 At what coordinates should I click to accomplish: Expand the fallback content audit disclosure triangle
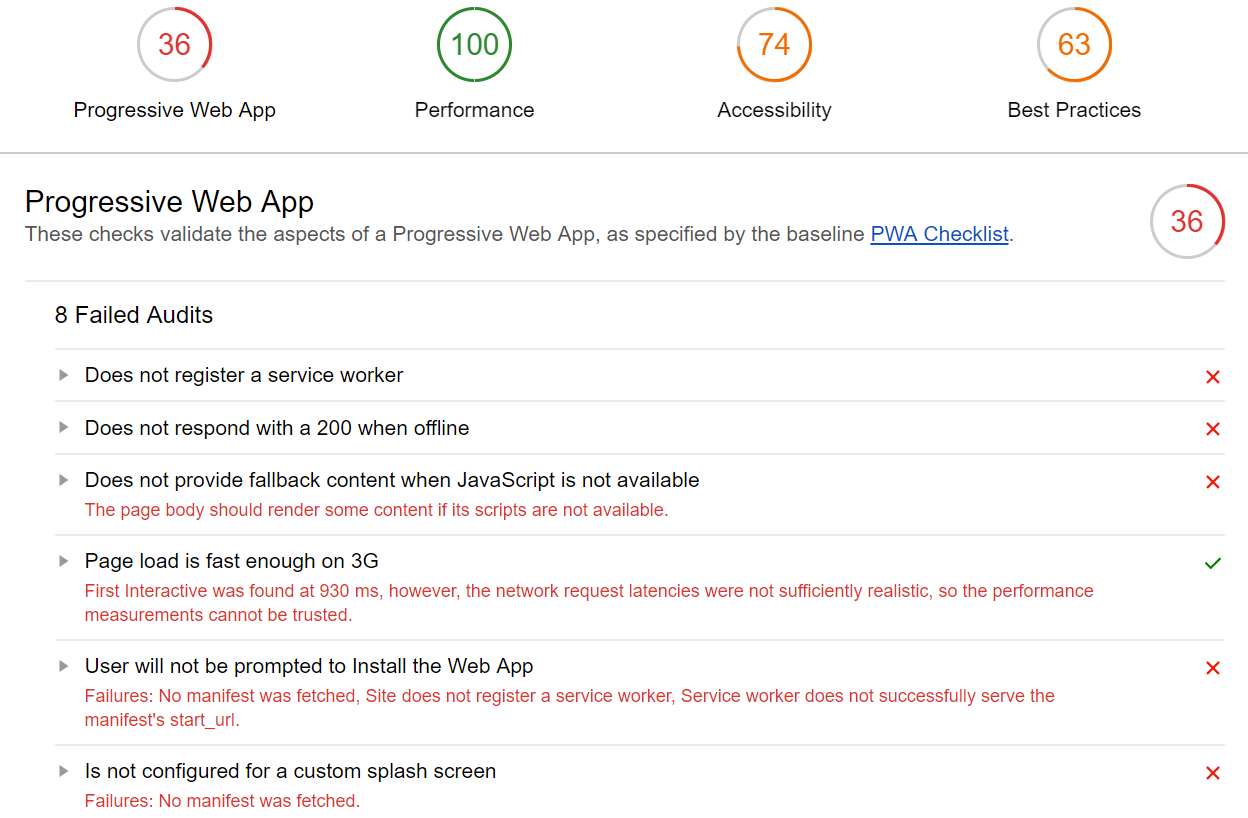[64, 480]
